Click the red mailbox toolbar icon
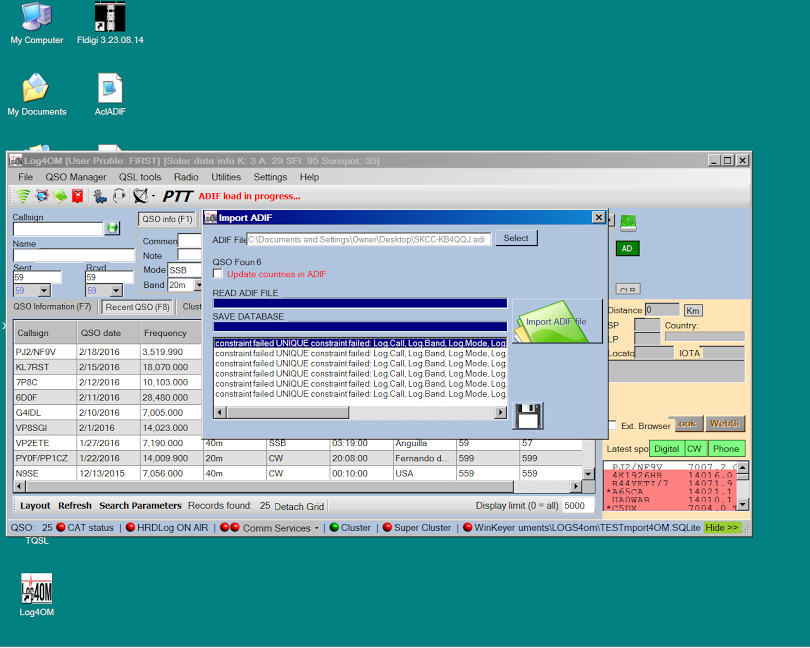Viewport: 810px width, 648px height. [77, 196]
